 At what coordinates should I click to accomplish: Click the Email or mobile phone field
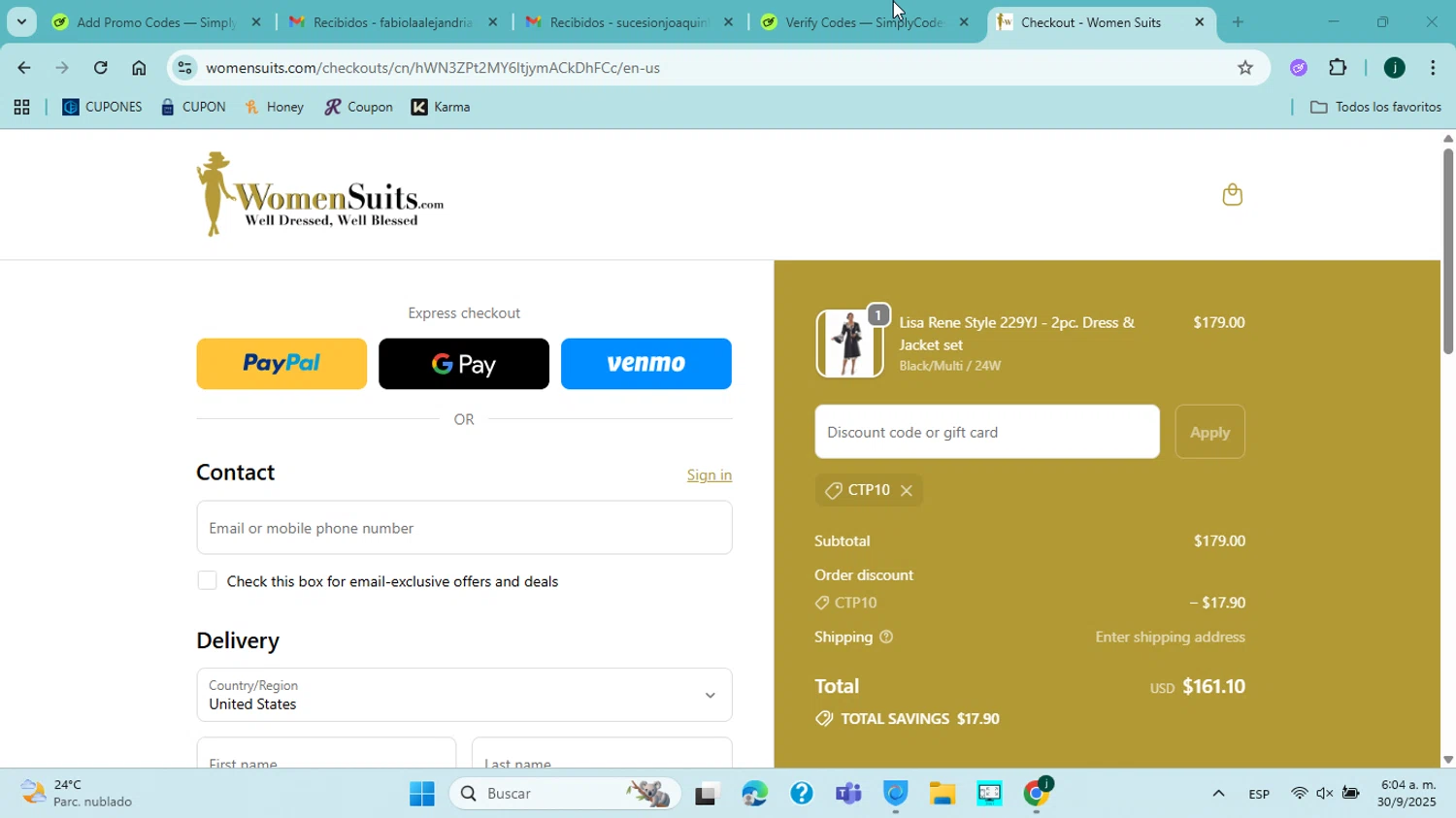(x=464, y=528)
